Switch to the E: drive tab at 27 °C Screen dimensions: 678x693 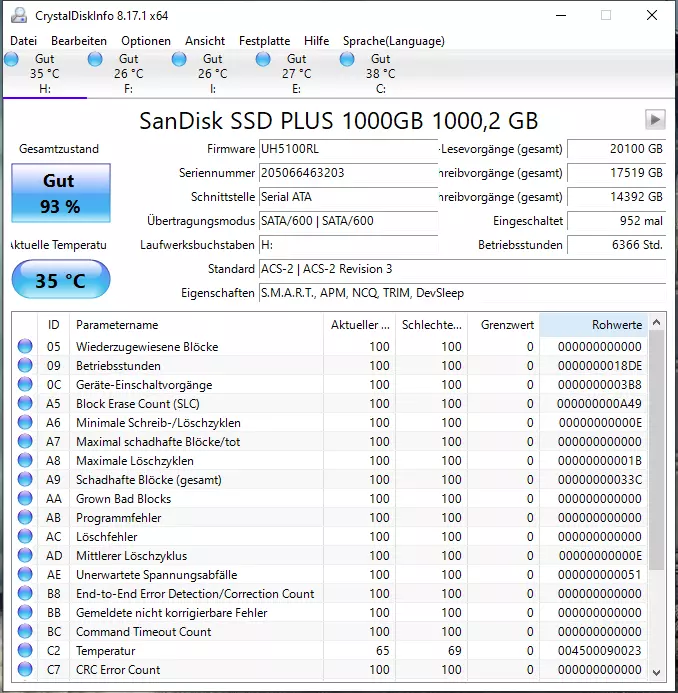click(x=296, y=73)
